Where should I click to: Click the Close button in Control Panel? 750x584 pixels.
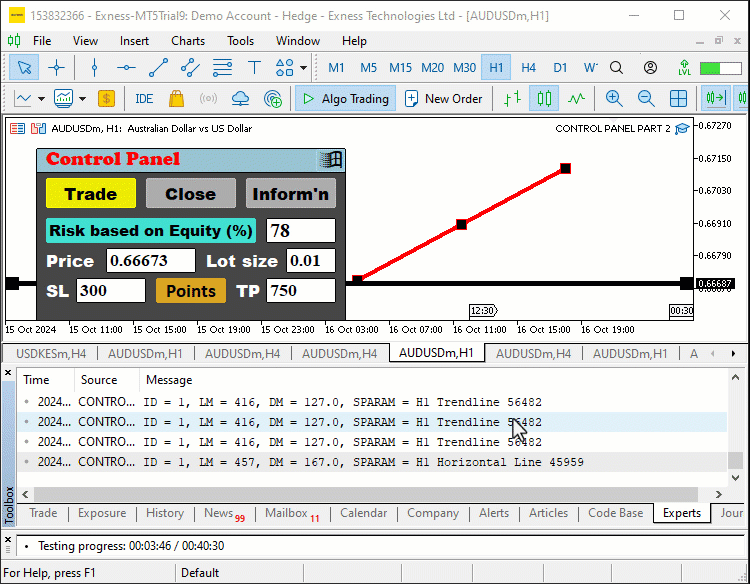pos(190,194)
